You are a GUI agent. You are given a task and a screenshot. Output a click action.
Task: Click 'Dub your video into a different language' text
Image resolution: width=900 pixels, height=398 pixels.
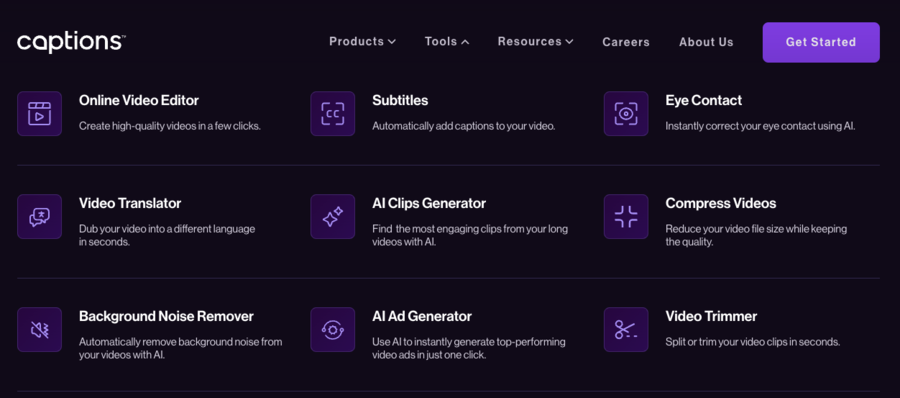[167, 229]
